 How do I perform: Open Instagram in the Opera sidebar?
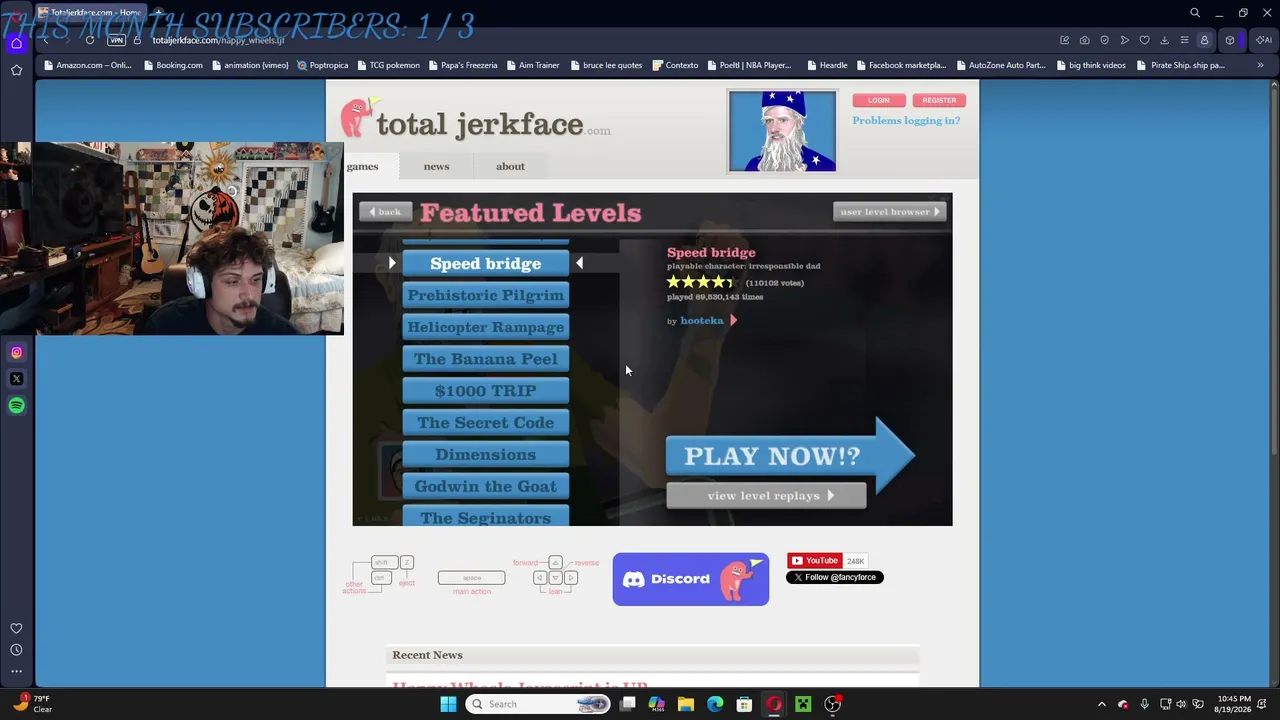click(x=16, y=352)
